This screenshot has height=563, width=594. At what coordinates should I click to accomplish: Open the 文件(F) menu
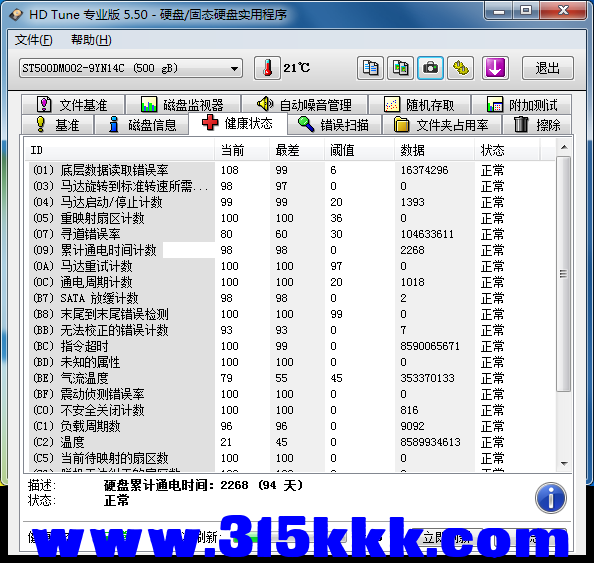[33, 40]
